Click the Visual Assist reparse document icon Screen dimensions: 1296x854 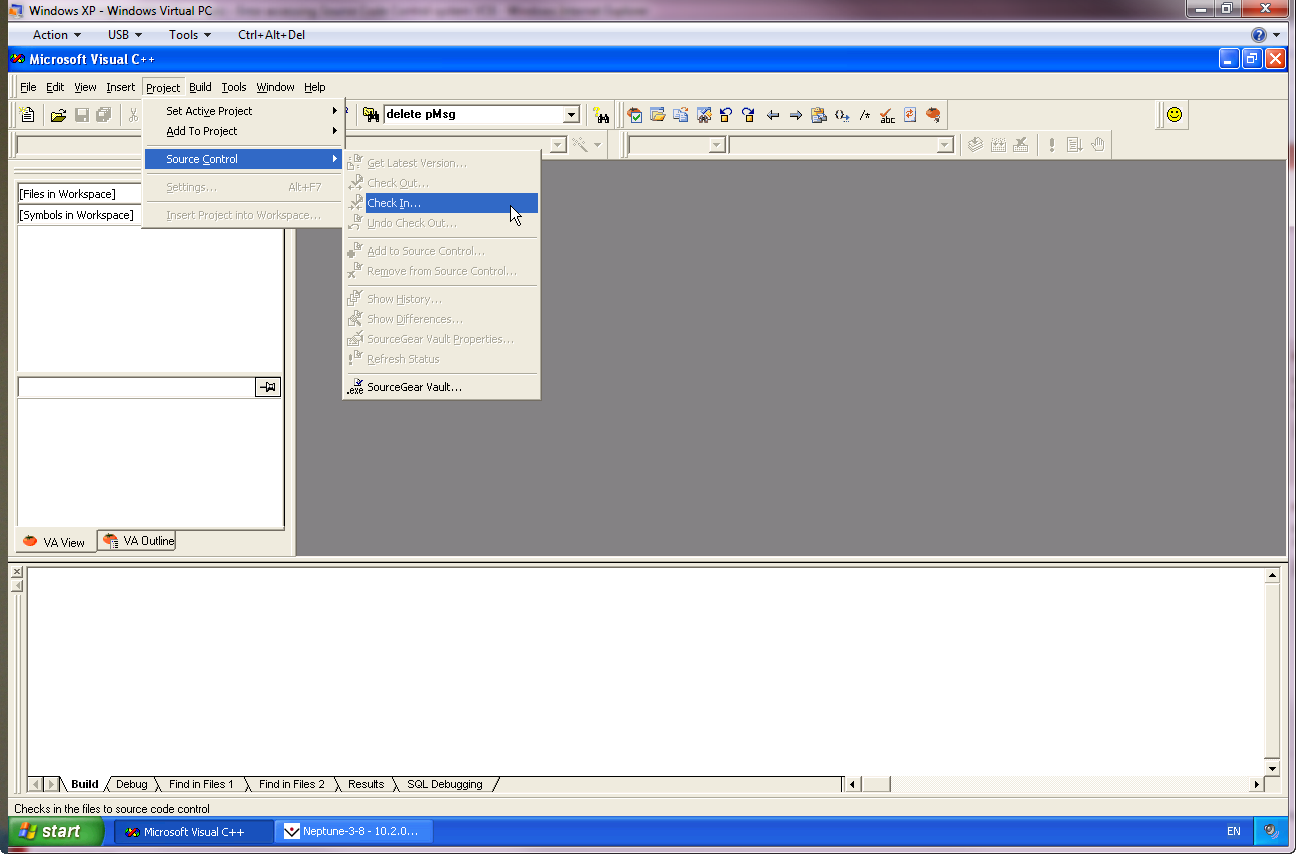tap(910, 115)
